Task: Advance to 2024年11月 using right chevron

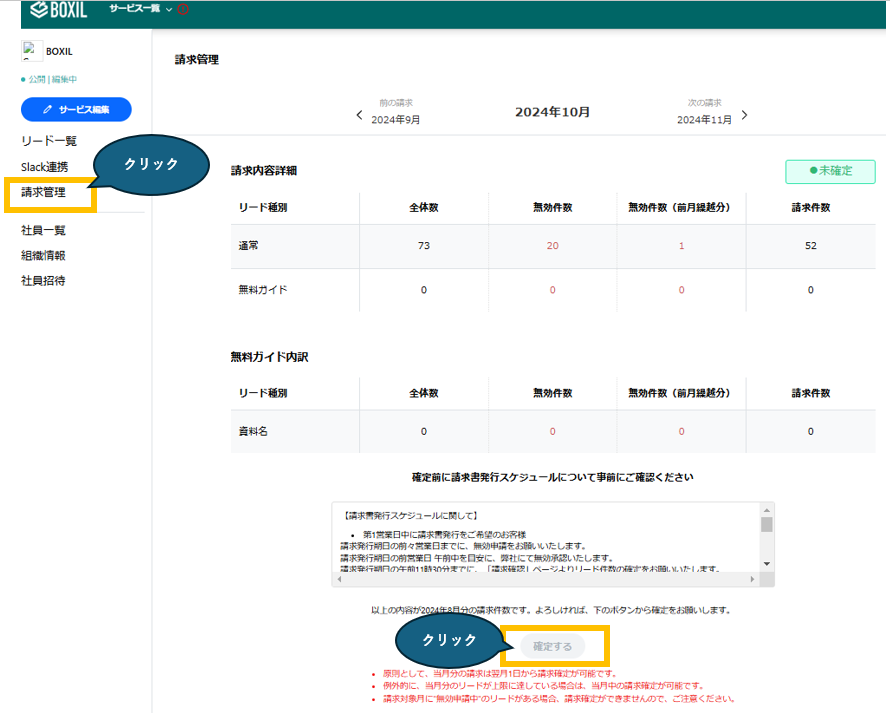Action: [x=744, y=115]
